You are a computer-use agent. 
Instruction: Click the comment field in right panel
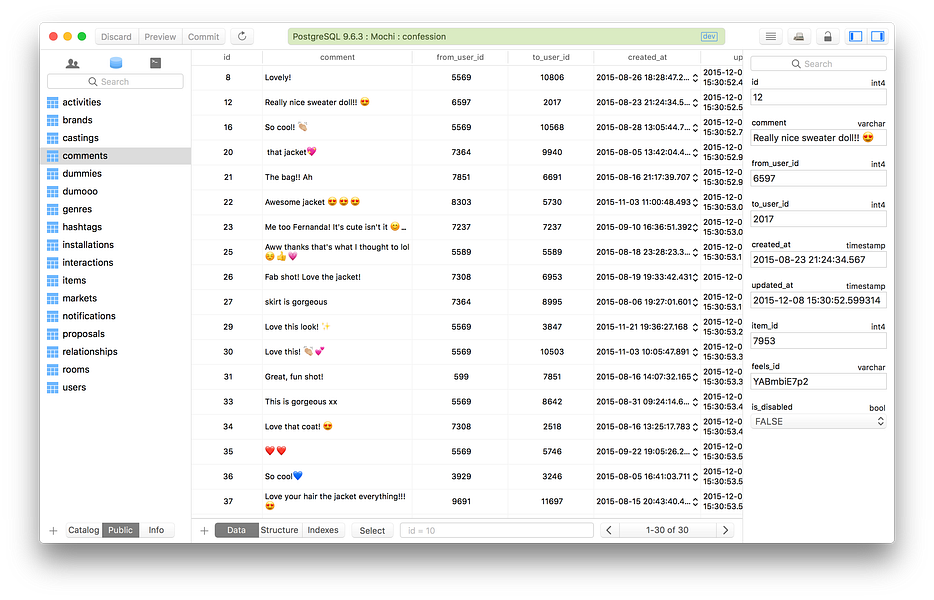[818, 138]
